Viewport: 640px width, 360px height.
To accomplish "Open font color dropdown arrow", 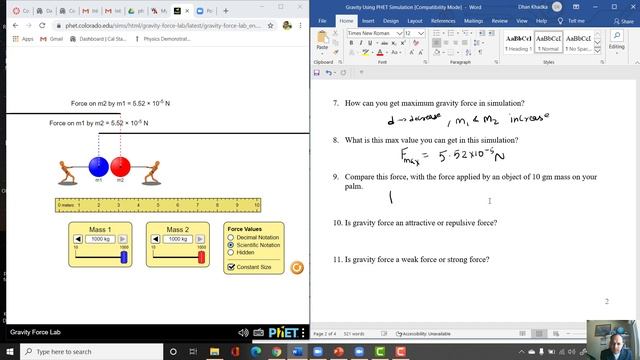I will click(386, 53).
